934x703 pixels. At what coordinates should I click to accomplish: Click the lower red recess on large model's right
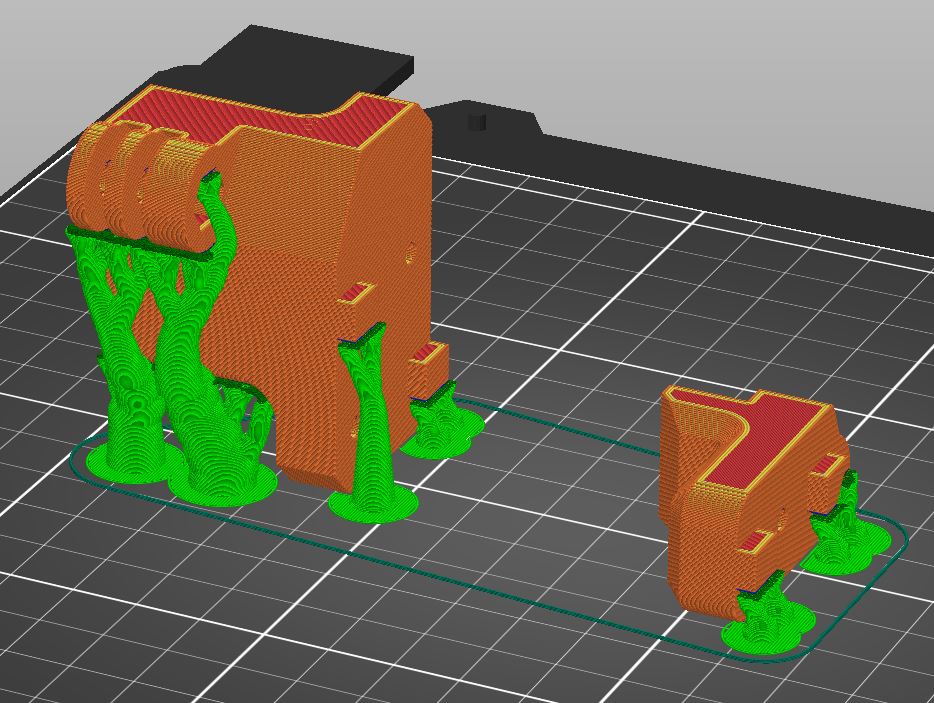point(430,354)
